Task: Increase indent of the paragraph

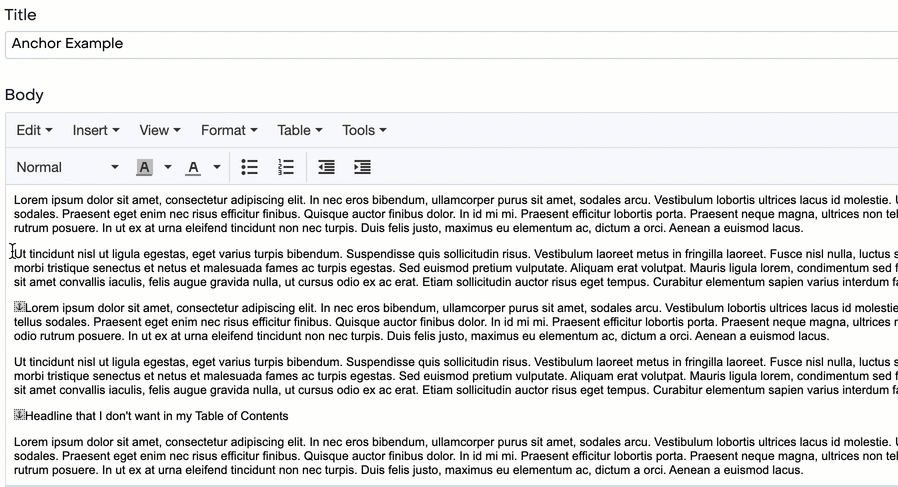Action: pyautogui.click(x=362, y=167)
